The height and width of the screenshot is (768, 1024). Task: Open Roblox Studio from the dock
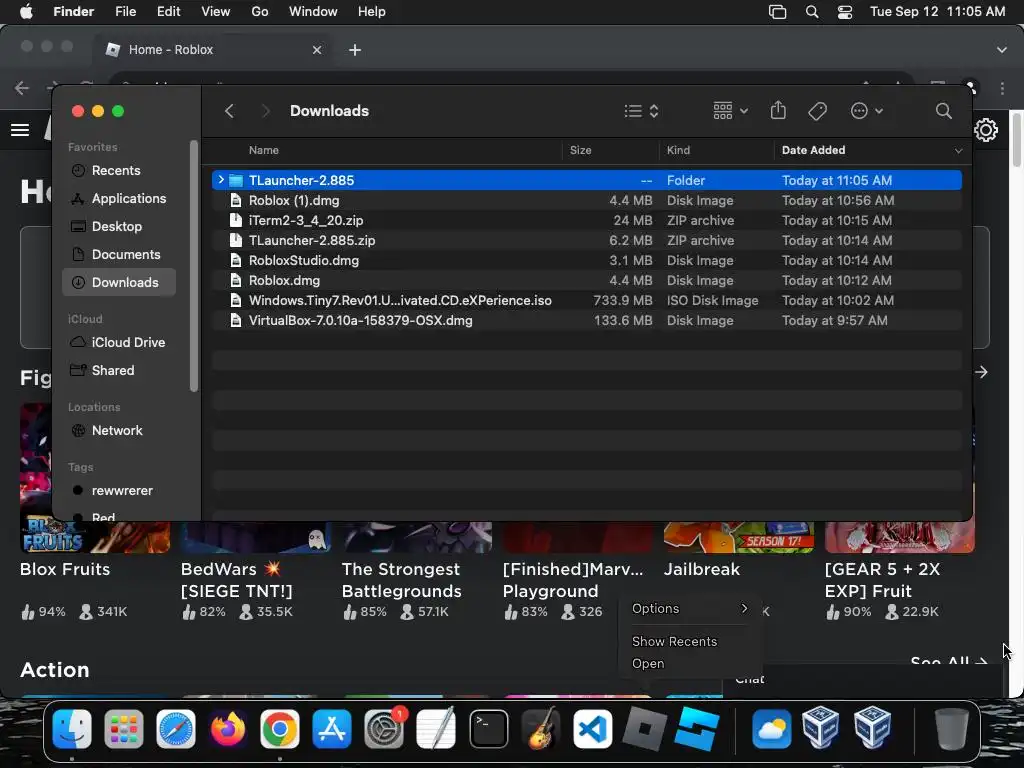[697, 728]
